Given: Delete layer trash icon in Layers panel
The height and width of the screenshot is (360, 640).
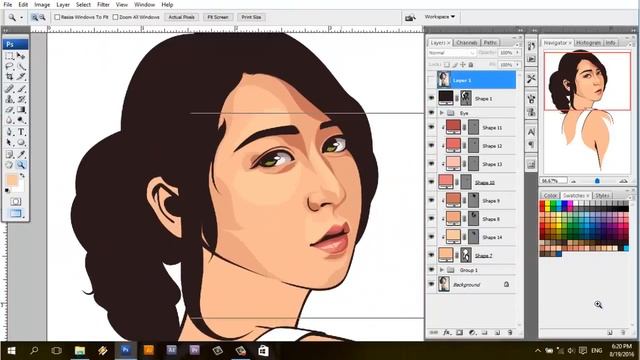Looking at the screenshot, I should click(x=510, y=333).
